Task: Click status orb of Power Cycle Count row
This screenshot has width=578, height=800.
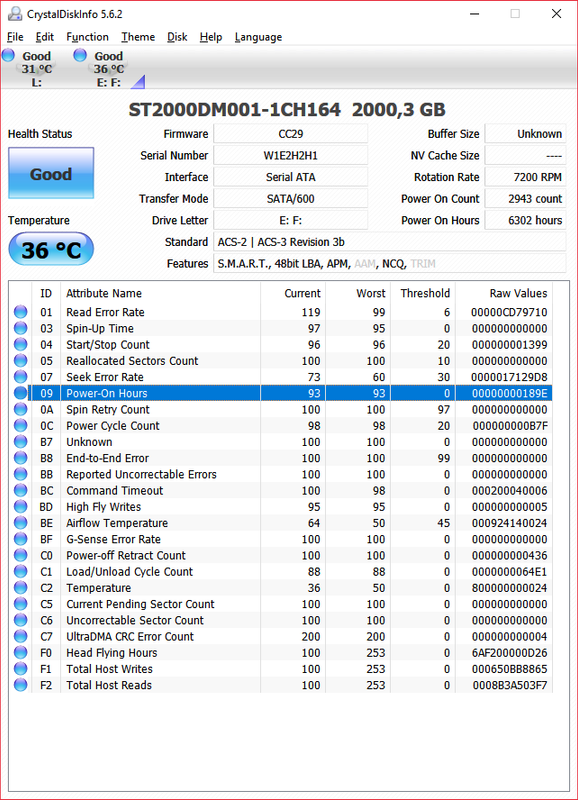Action: pos(20,426)
